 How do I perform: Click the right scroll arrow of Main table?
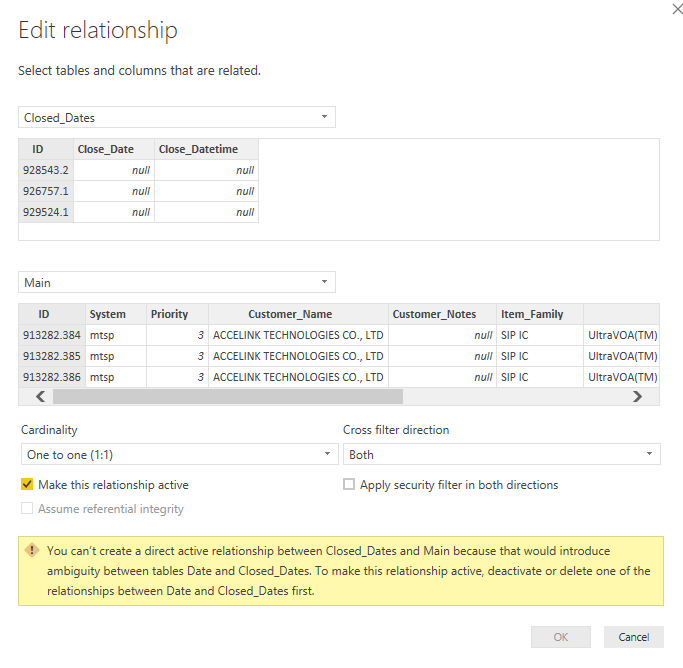(637, 396)
